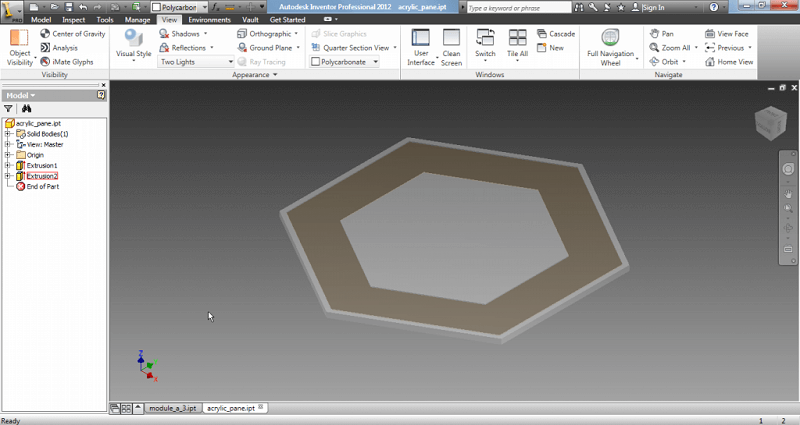Open Object Visibility options
Screen dimensions: 800x425
click(19, 47)
